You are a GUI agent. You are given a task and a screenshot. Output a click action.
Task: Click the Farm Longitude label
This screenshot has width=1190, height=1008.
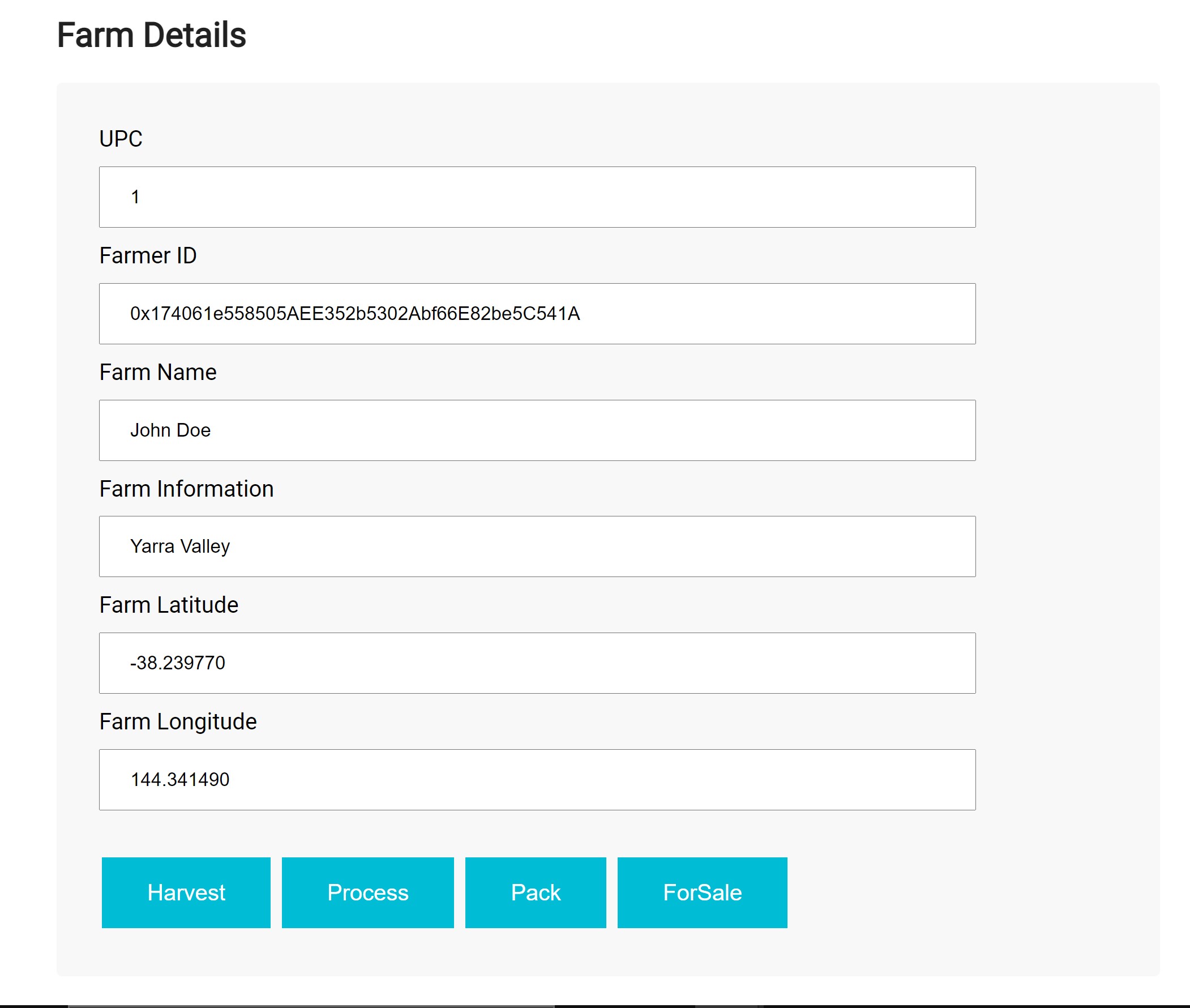coord(178,721)
